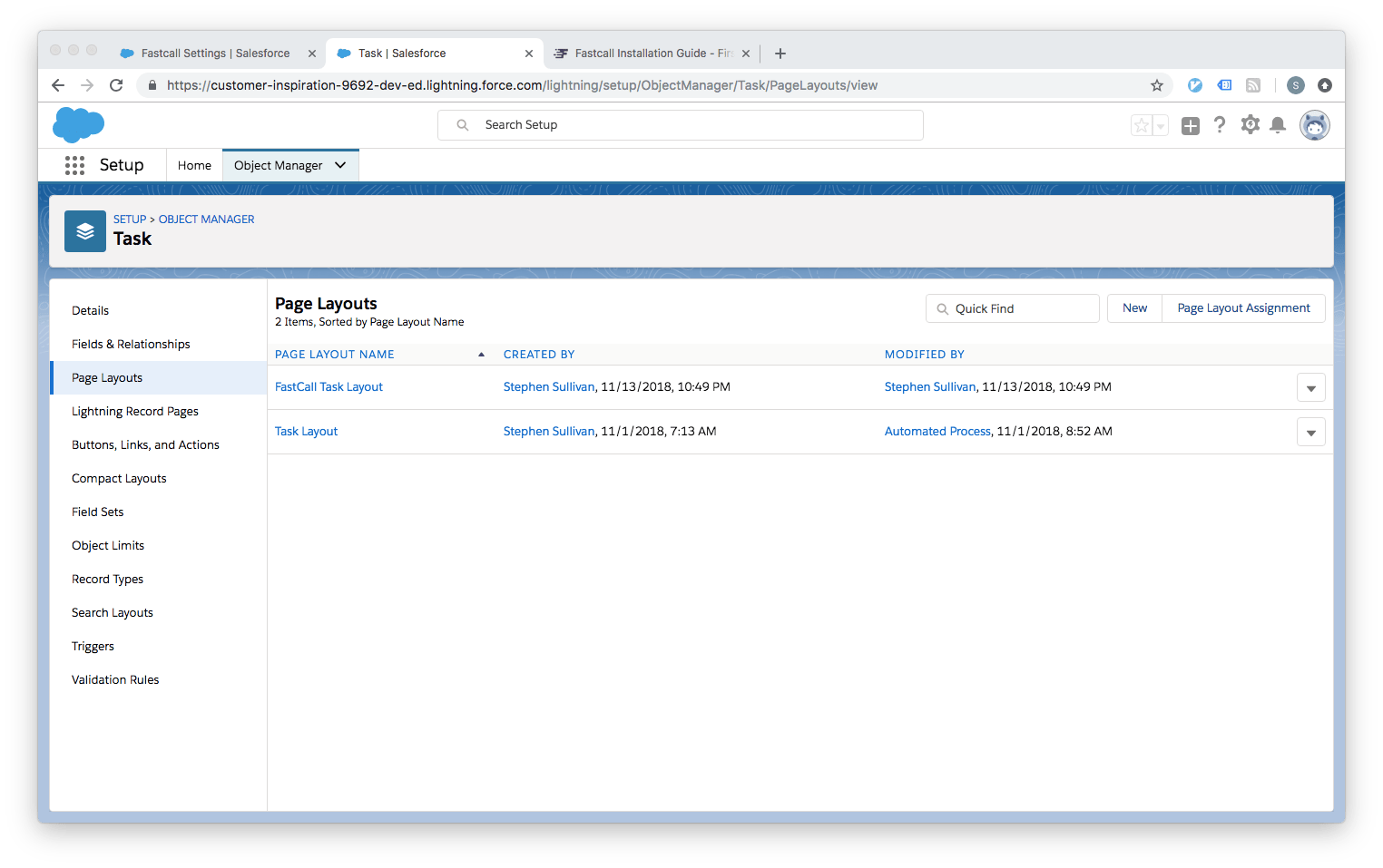
Task: Click the global actions plus icon
Action: click(x=1190, y=125)
